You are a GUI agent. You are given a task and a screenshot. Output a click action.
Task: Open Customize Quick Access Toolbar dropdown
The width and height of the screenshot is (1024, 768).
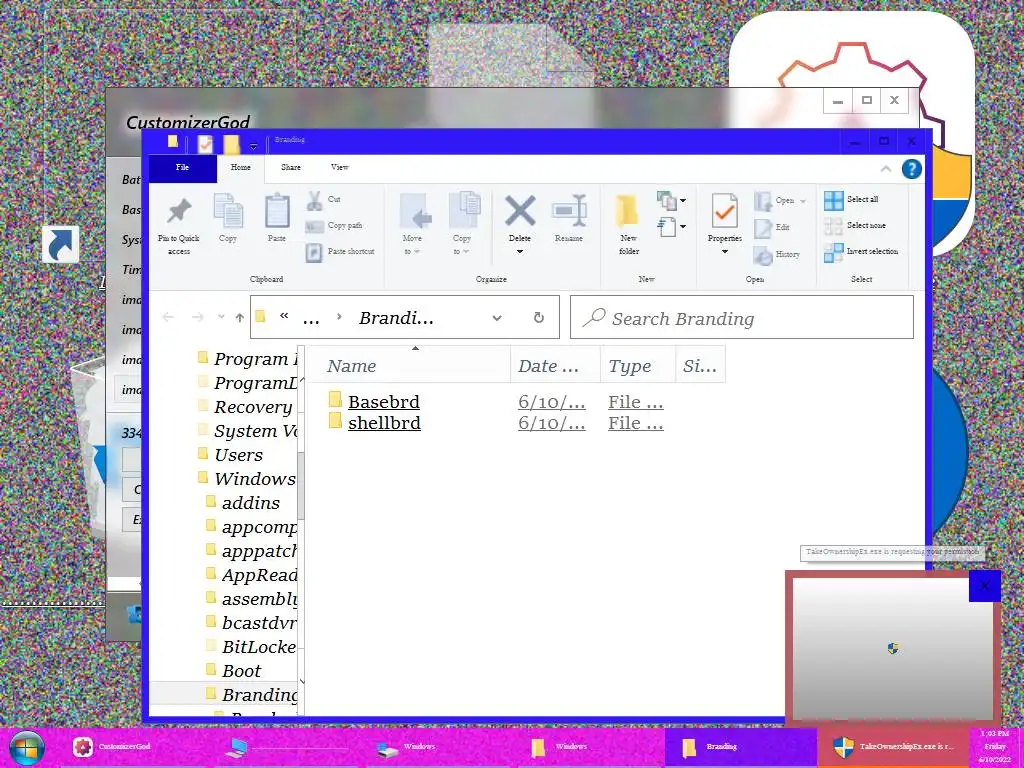253,145
